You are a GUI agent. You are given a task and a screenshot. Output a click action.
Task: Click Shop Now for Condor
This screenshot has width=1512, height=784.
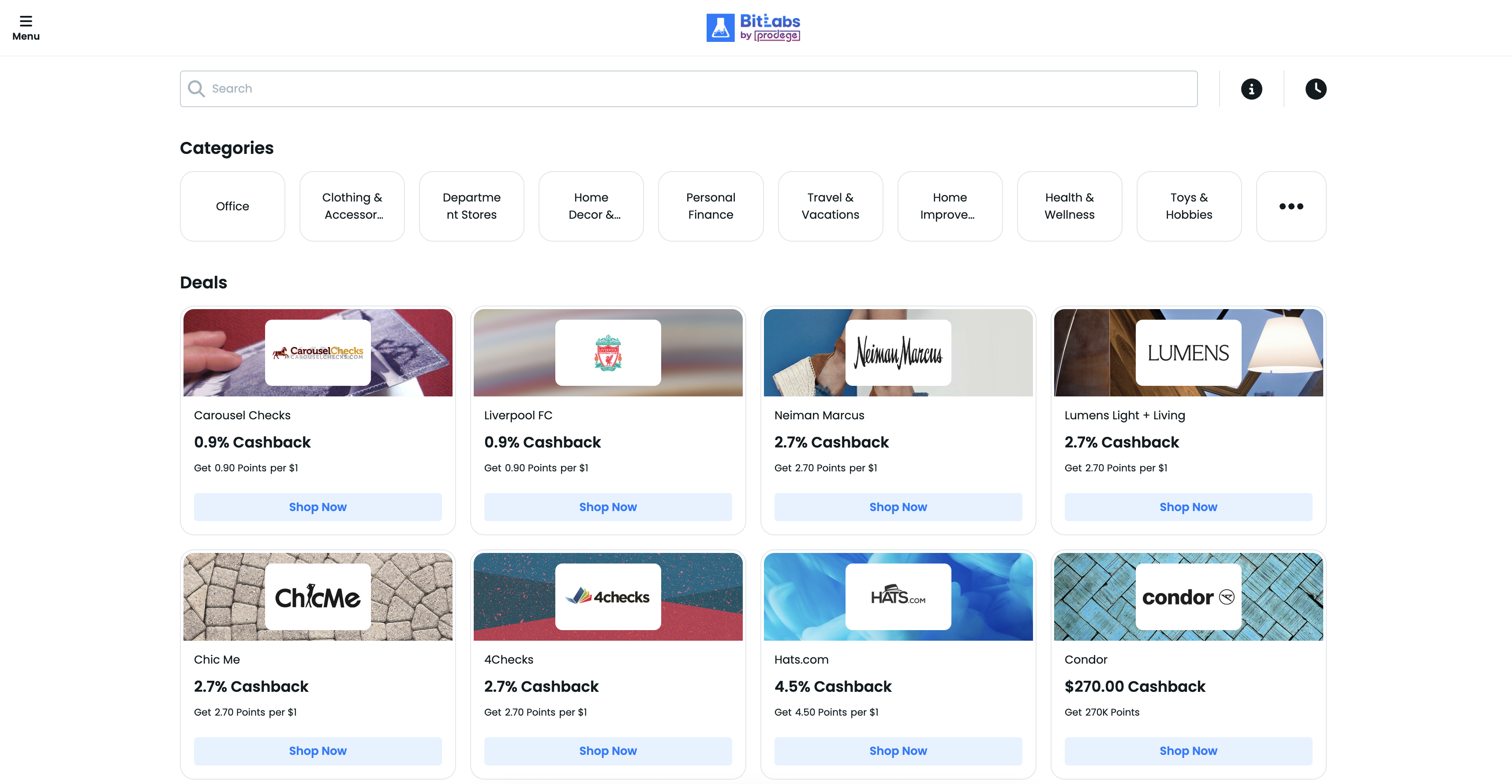[1188, 750]
